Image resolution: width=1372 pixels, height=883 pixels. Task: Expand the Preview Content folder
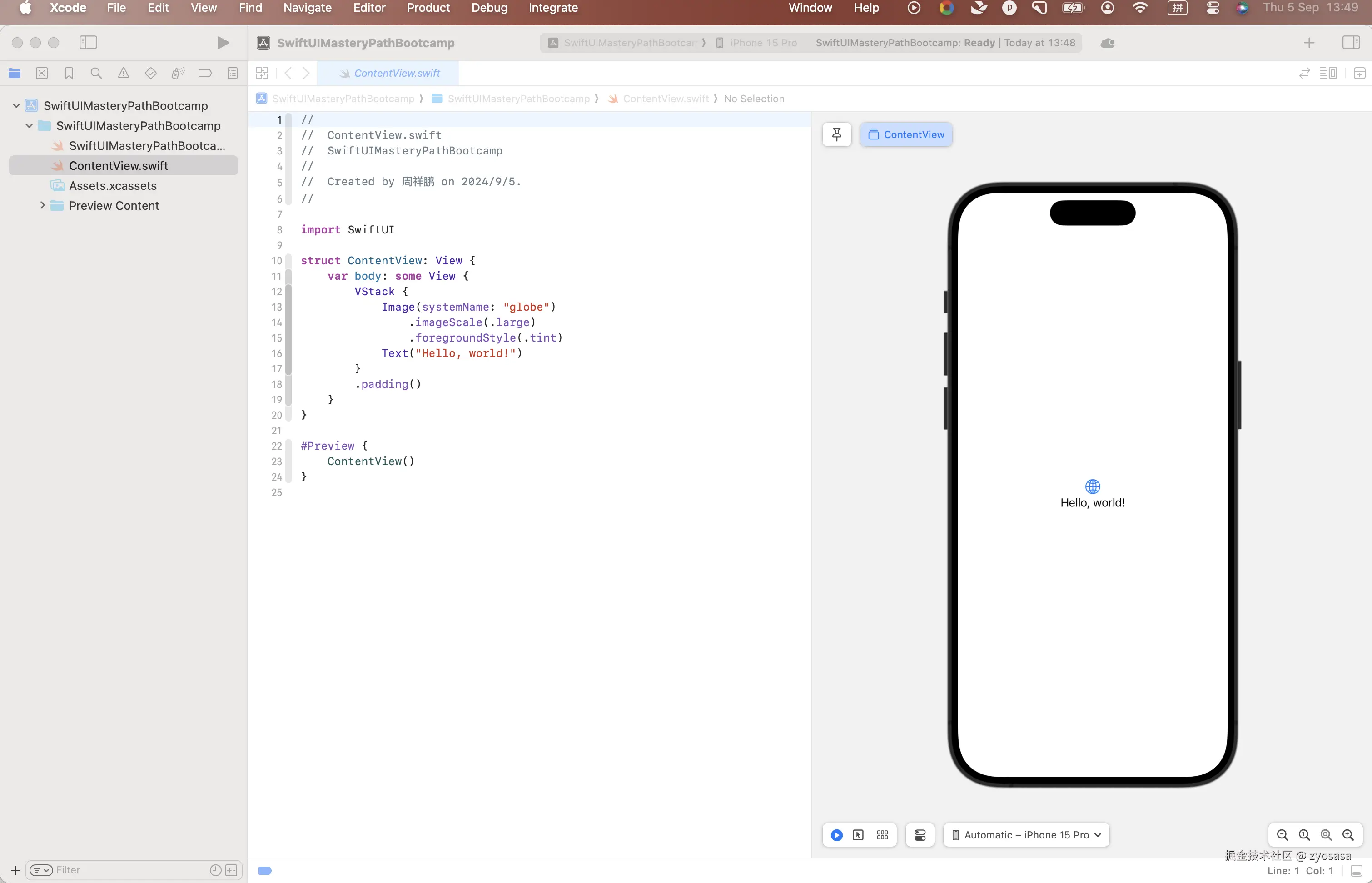point(42,205)
